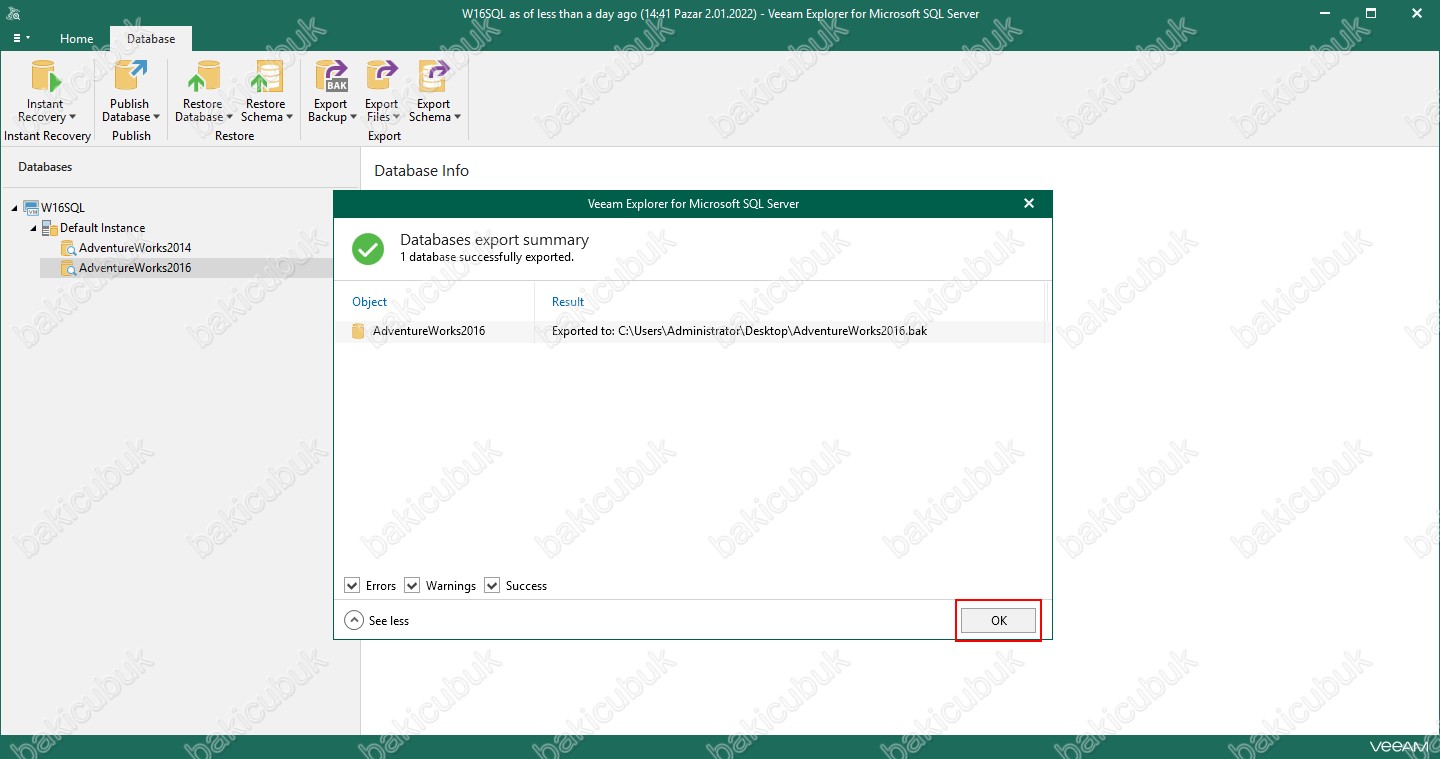Click the Restore Database ribbon icon
This screenshot has width=1440, height=759.
tap(203, 77)
